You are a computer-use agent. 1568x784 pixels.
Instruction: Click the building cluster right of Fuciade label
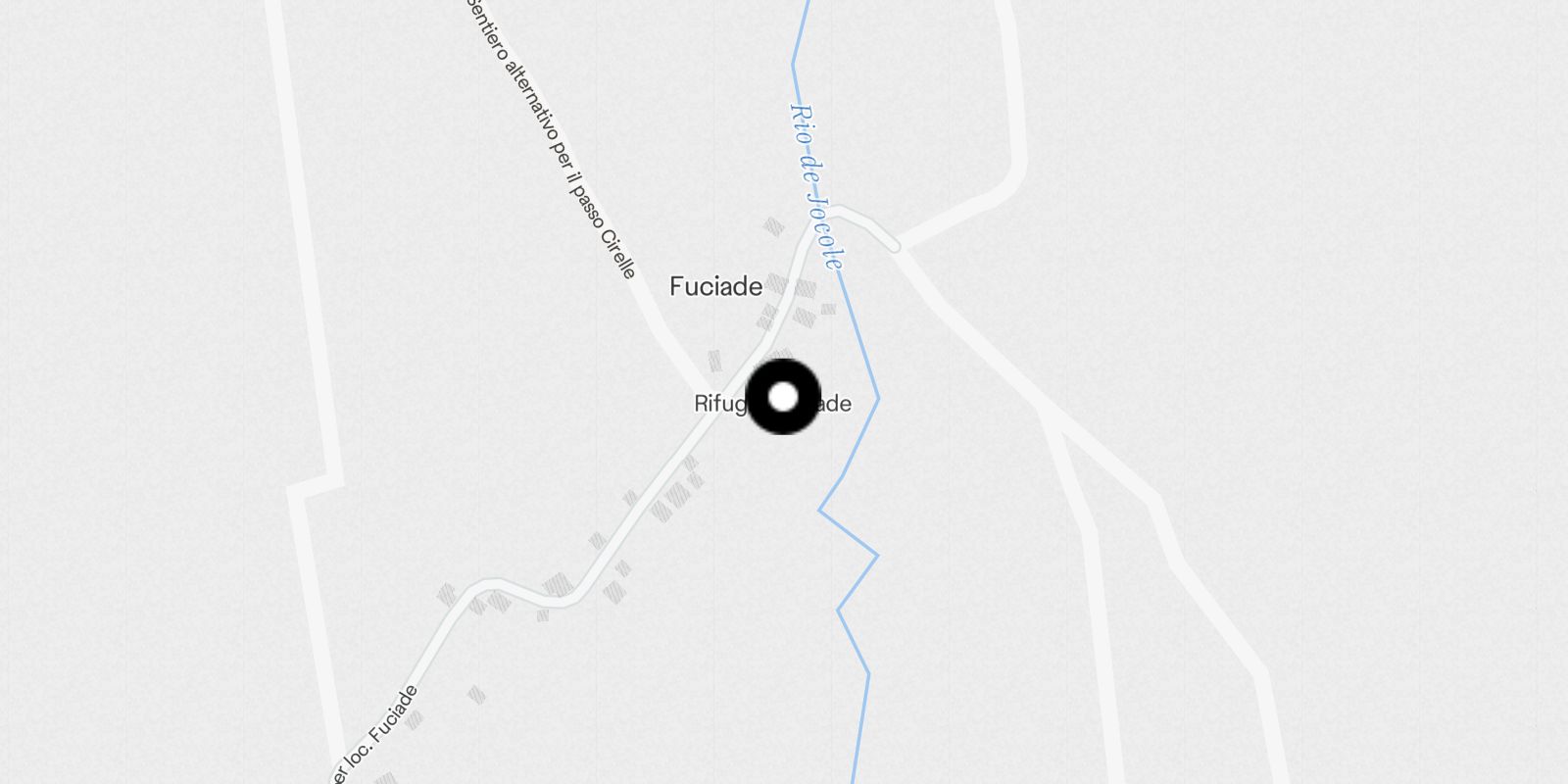[x=796, y=301]
